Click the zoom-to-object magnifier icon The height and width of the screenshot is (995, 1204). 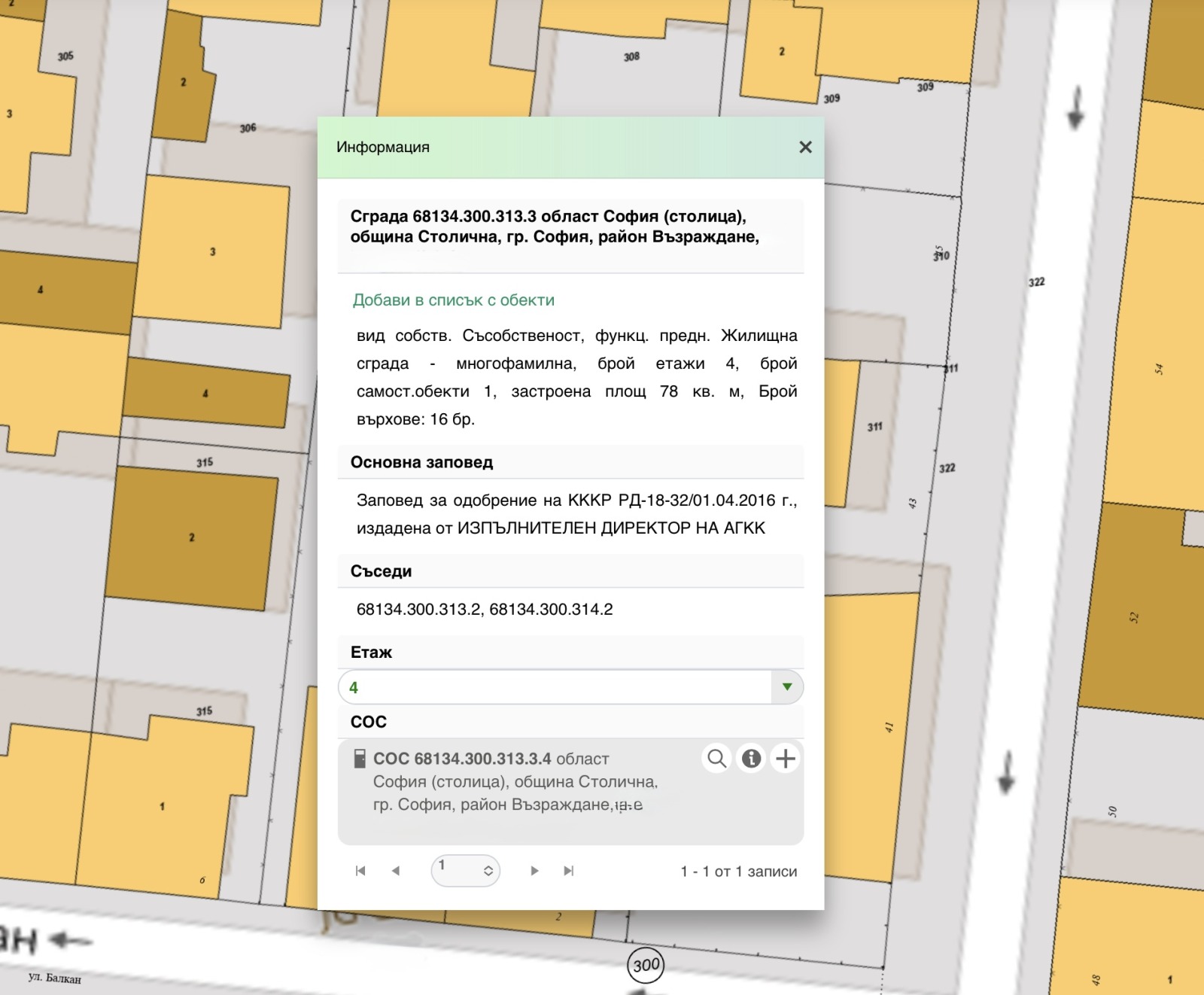point(717,759)
